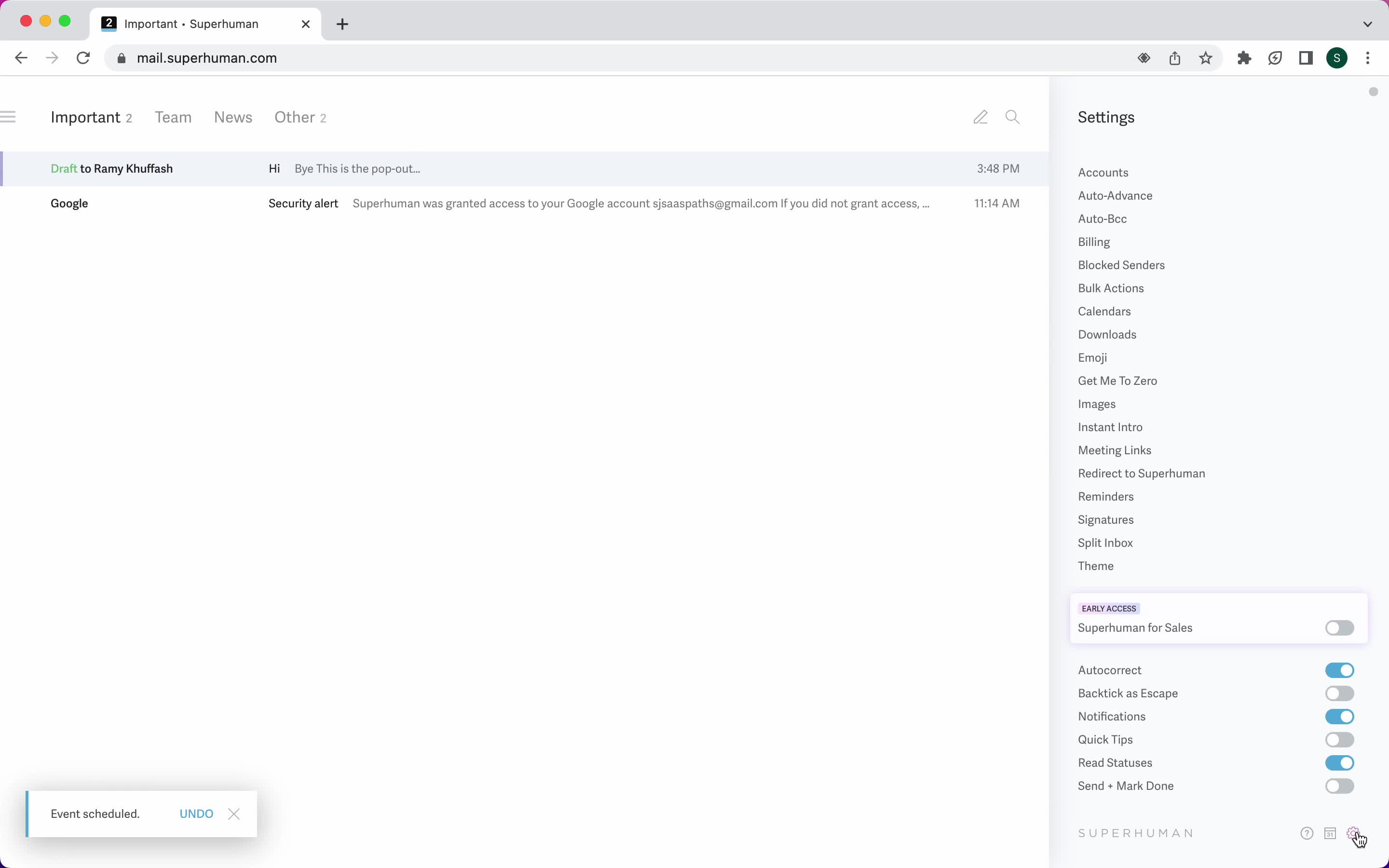The width and height of the screenshot is (1389, 868).
Task: Switch to the Other split tab
Action: point(300,117)
